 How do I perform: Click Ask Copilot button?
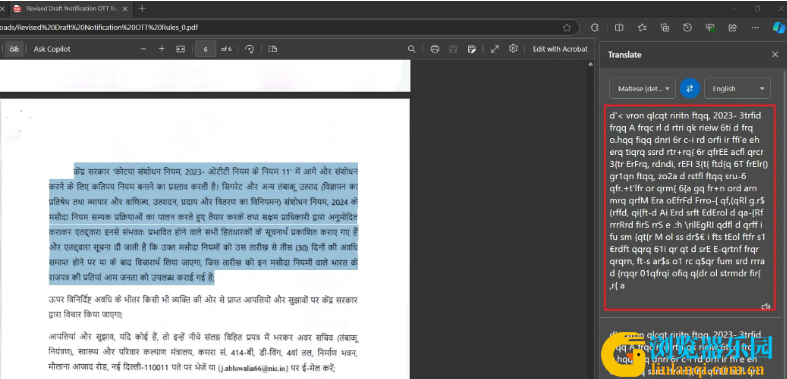tap(52, 49)
